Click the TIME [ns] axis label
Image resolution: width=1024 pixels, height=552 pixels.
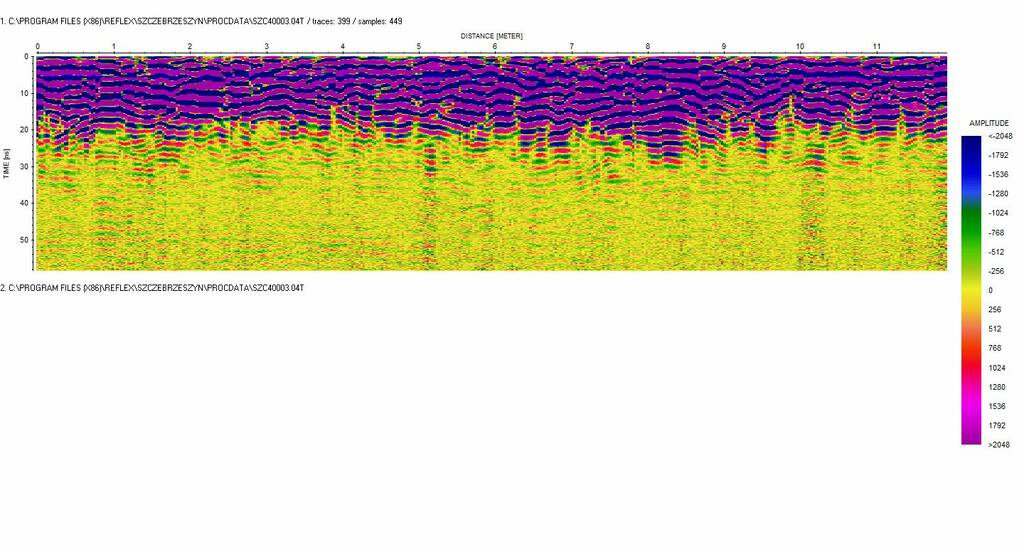[x=8, y=163]
